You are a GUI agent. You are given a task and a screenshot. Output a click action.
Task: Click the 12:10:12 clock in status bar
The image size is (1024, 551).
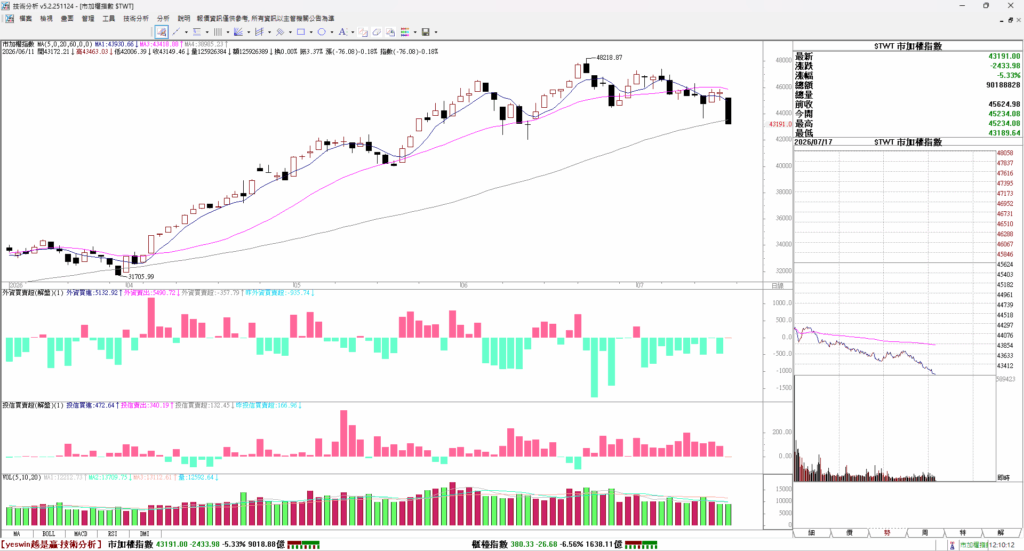point(1002,545)
